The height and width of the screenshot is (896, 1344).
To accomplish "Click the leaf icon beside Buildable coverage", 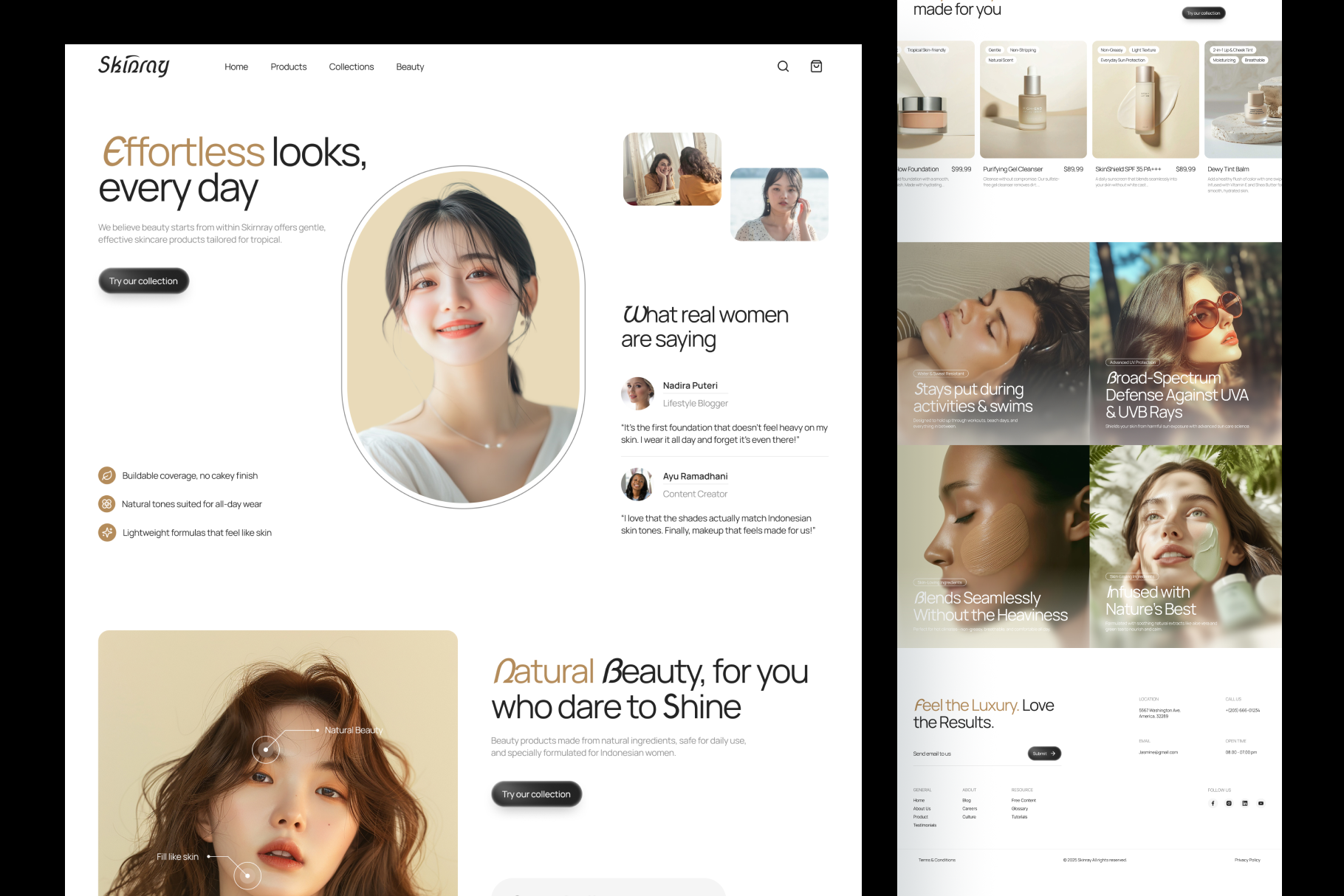I will pos(107,475).
